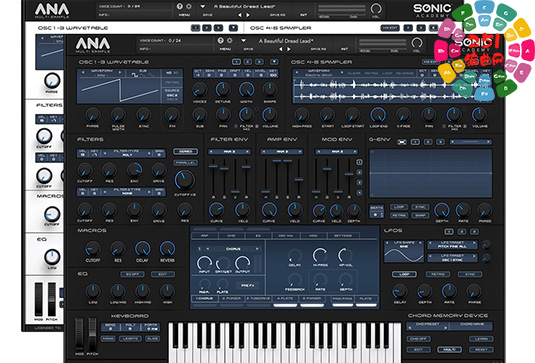Click the Mod wheel on front keyboard
The height and width of the screenshot is (363, 535).
point(79,334)
